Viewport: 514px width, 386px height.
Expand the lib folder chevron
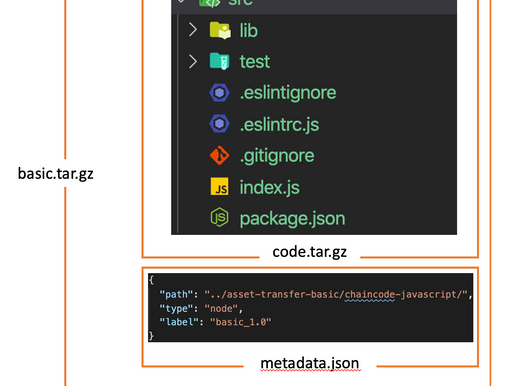(193, 30)
